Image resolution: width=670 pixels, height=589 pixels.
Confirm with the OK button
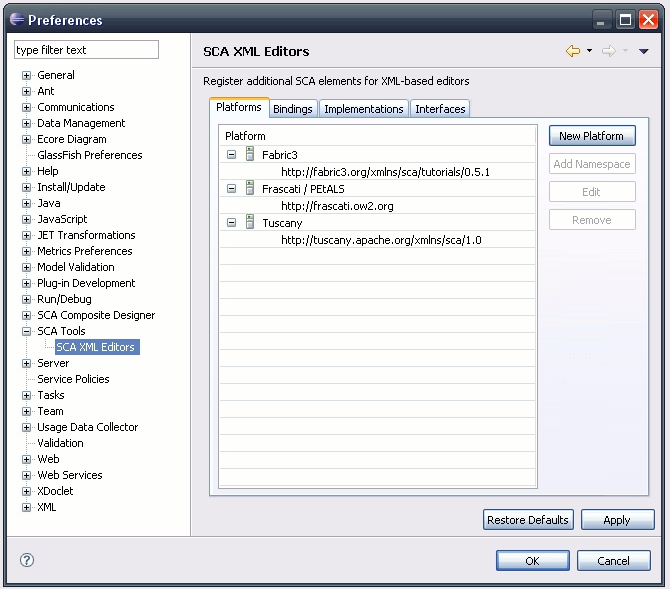(x=532, y=561)
